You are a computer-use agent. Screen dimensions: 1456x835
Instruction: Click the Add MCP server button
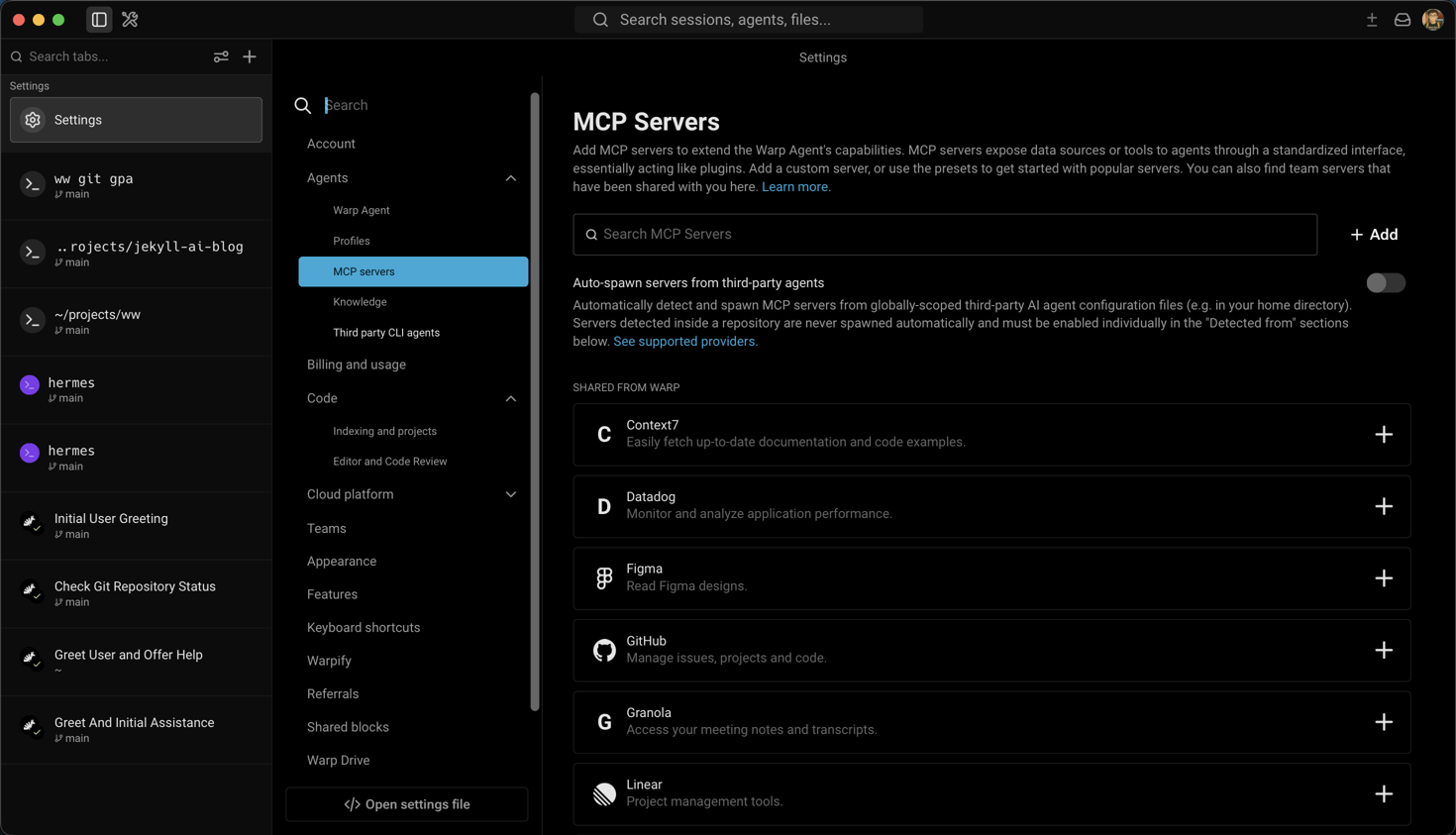tap(1375, 235)
